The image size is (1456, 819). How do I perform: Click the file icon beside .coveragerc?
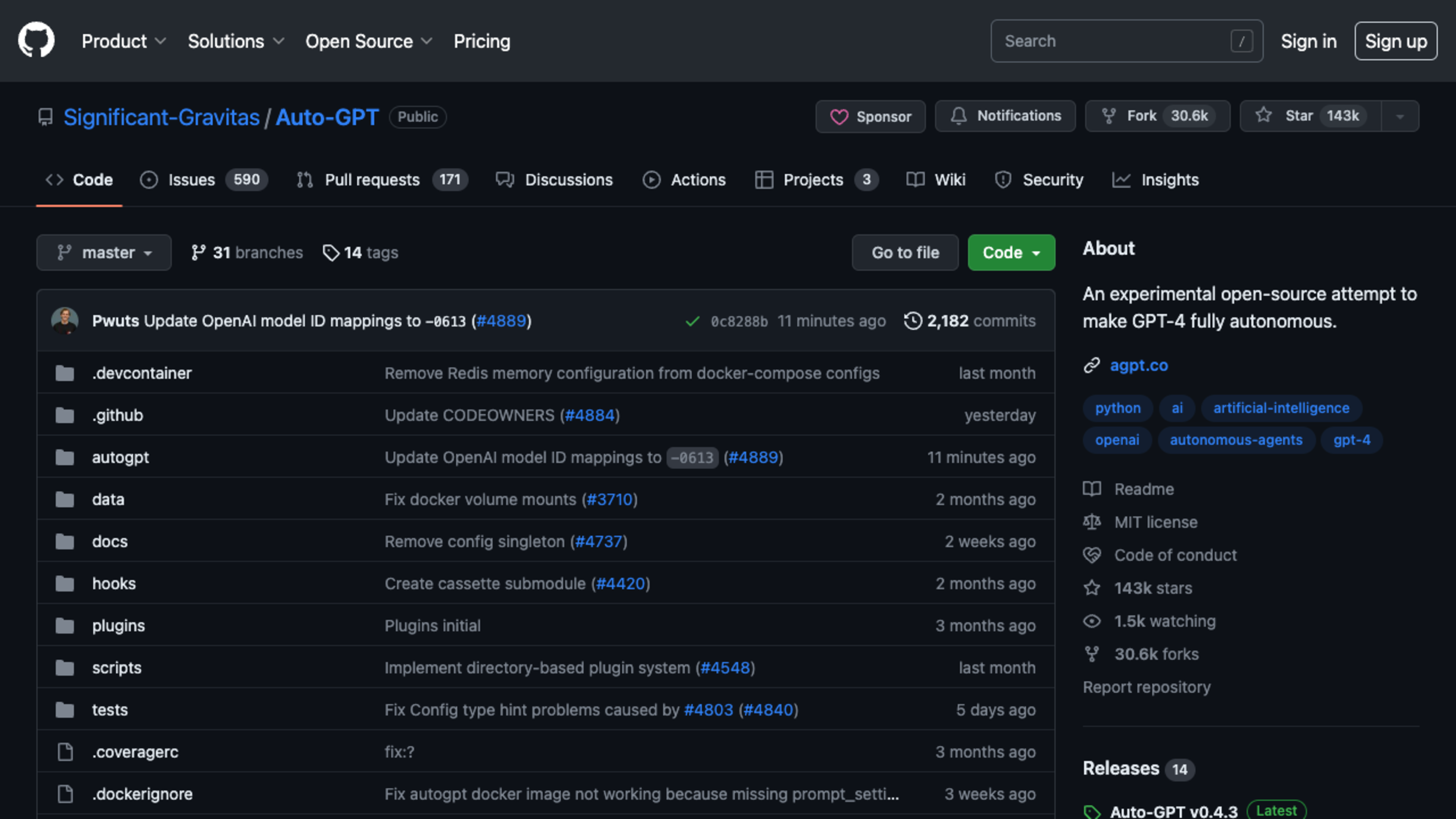(x=66, y=752)
